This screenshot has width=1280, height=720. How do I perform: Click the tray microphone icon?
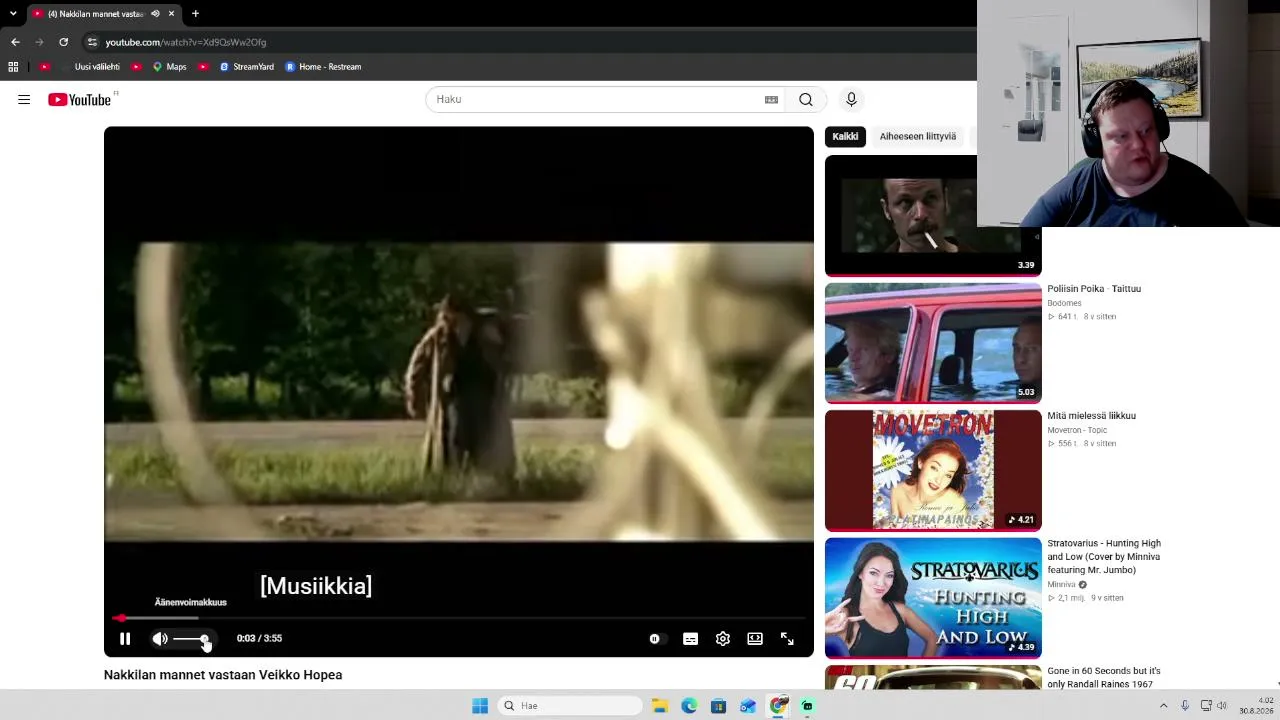[x=1185, y=706]
